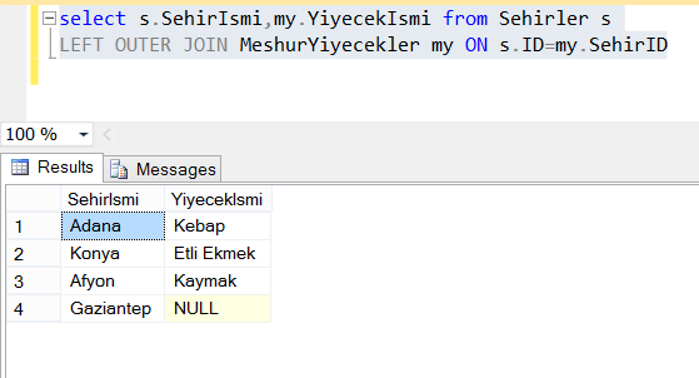The height and width of the screenshot is (378, 699).
Task: Select the Etli Ekmek cell
Action: (218, 254)
